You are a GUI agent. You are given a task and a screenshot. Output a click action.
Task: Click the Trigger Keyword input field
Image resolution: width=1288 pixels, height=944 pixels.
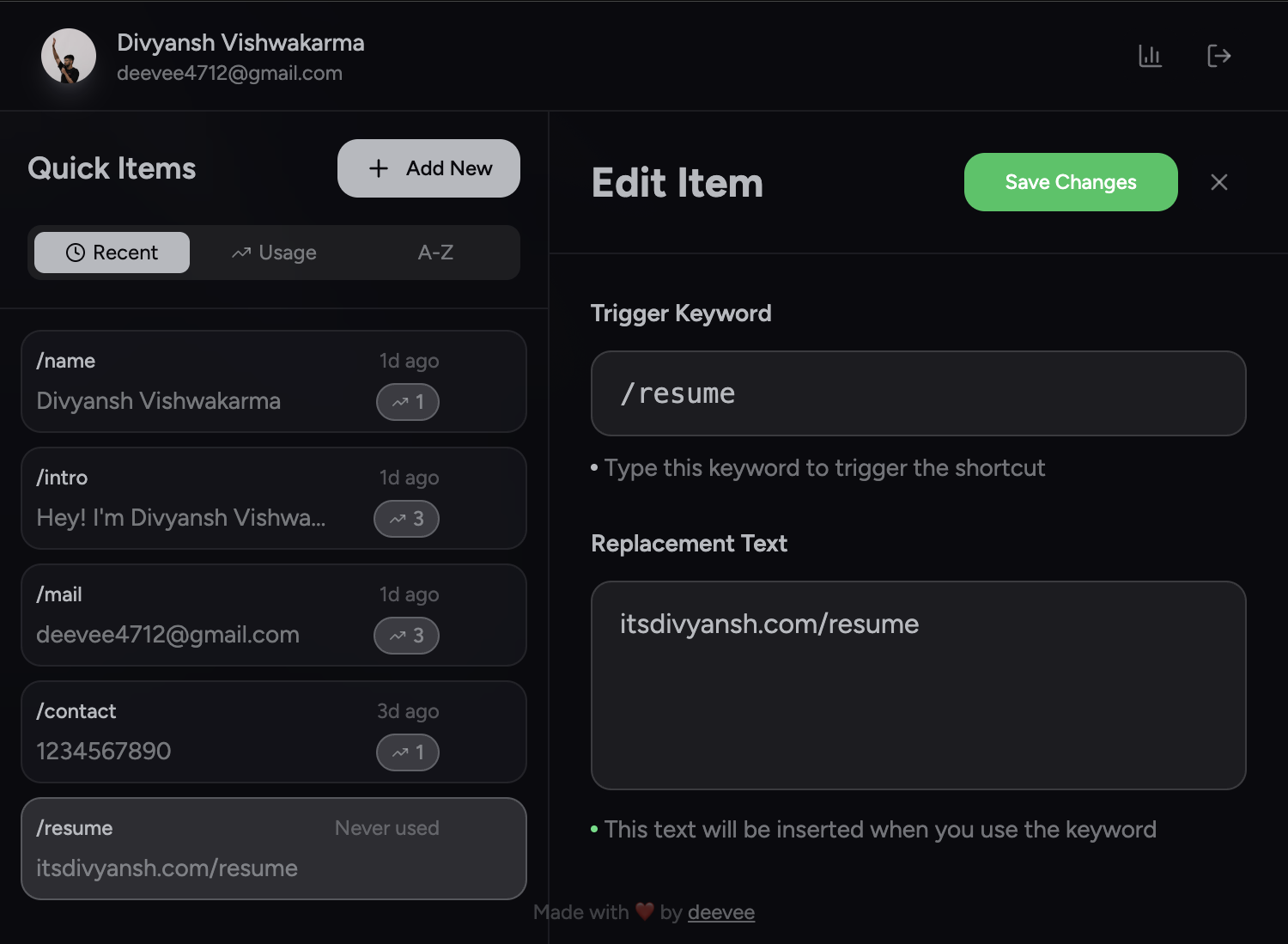(918, 393)
